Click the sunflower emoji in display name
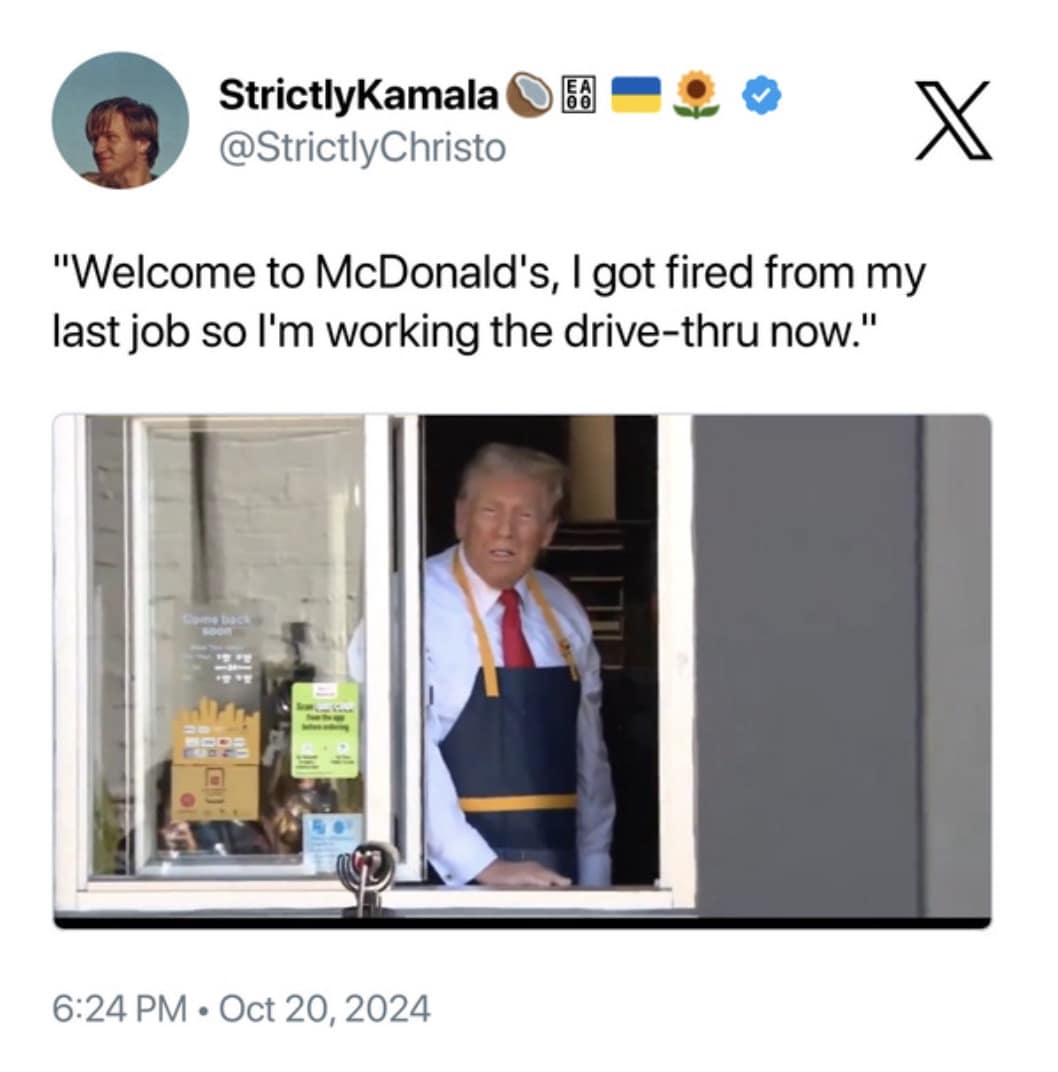 pyautogui.click(x=696, y=94)
